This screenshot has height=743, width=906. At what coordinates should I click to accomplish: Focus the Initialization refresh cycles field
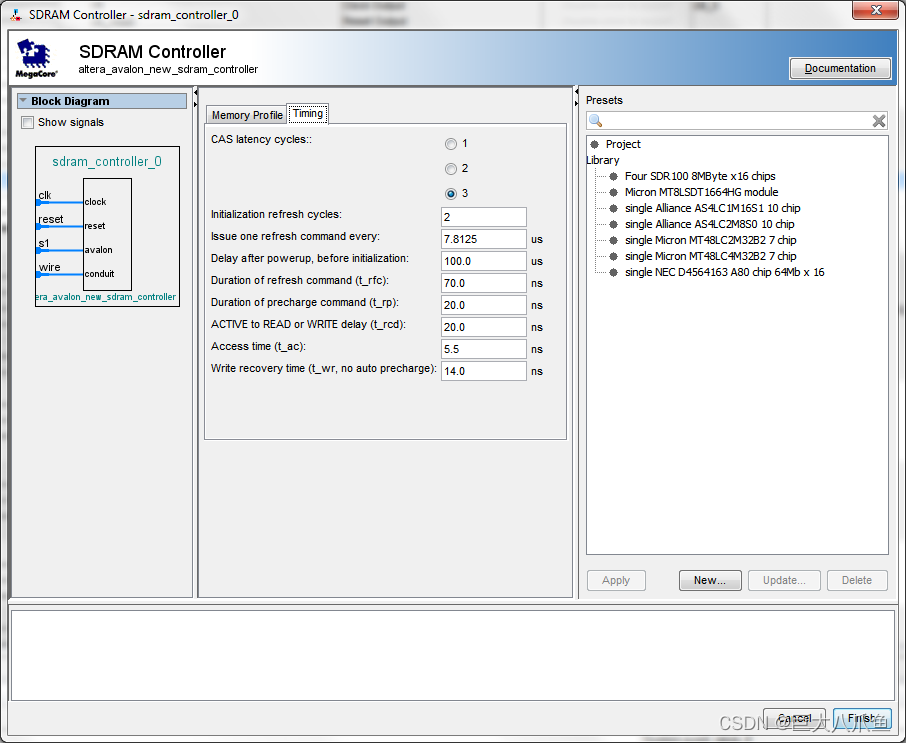click(x=484, y=217)
